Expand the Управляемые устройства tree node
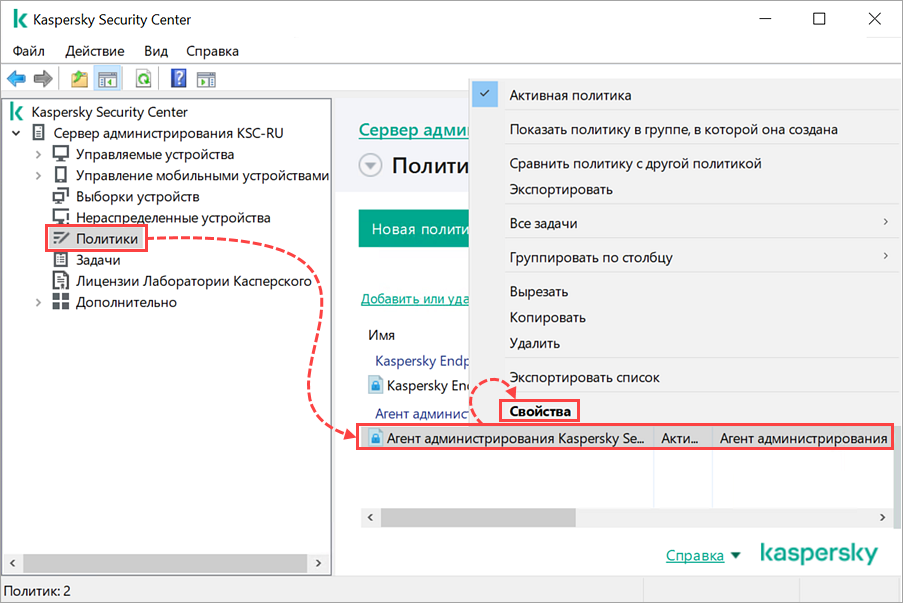The width and height of the screenshot is (903, 603). point(38,154)
